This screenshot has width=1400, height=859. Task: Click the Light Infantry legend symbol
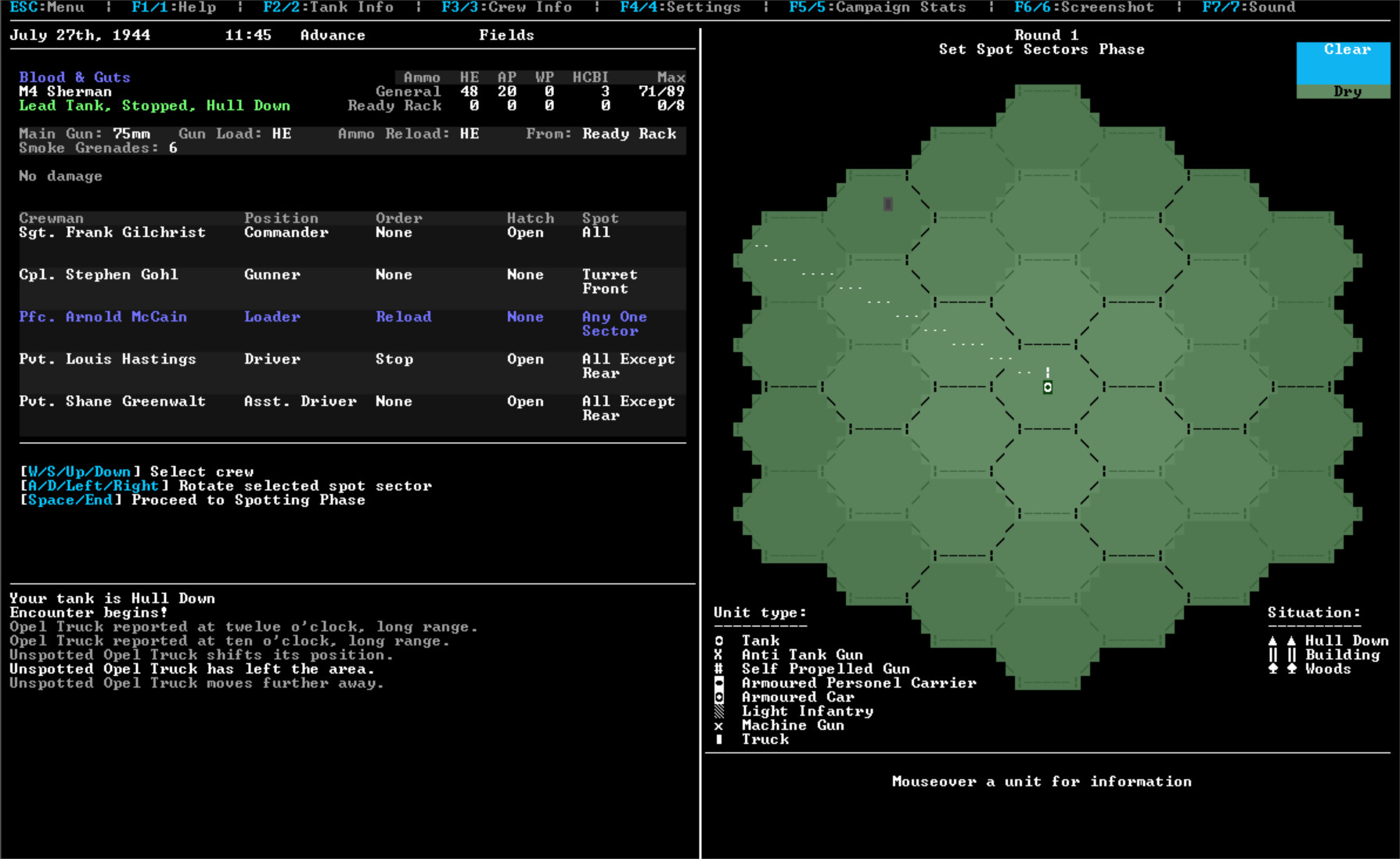pos(719,711)
